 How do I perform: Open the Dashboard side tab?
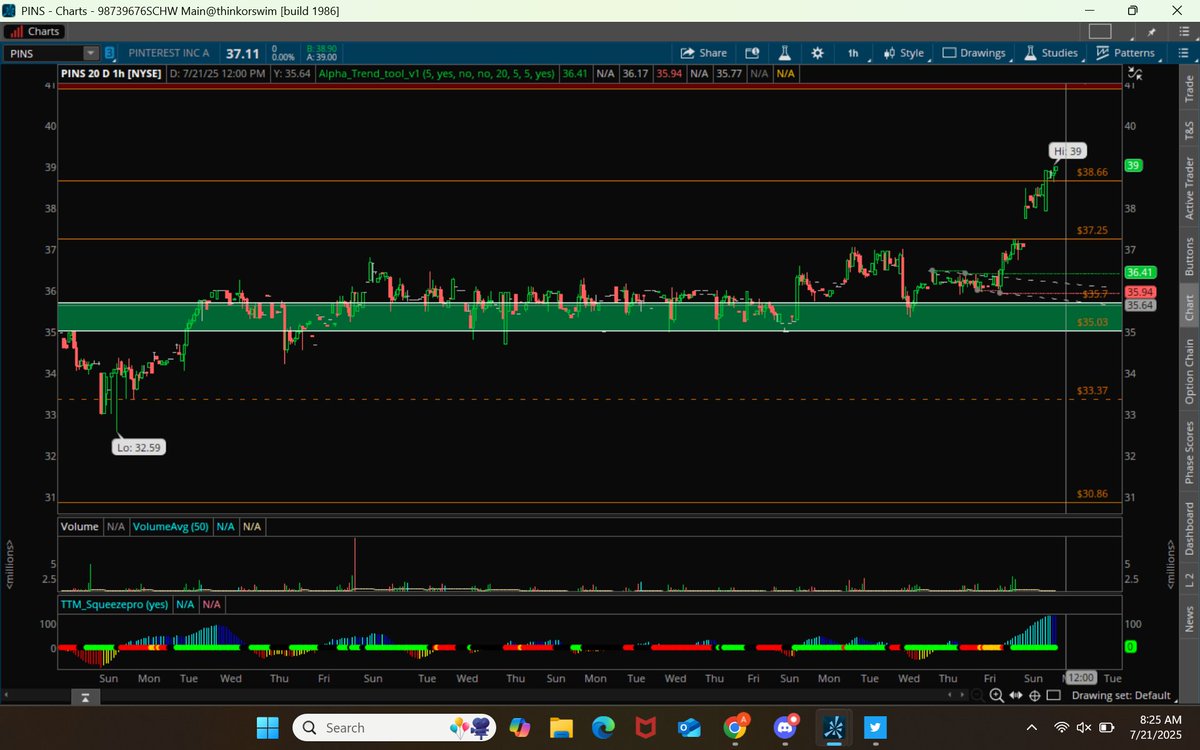[1189, 528]
